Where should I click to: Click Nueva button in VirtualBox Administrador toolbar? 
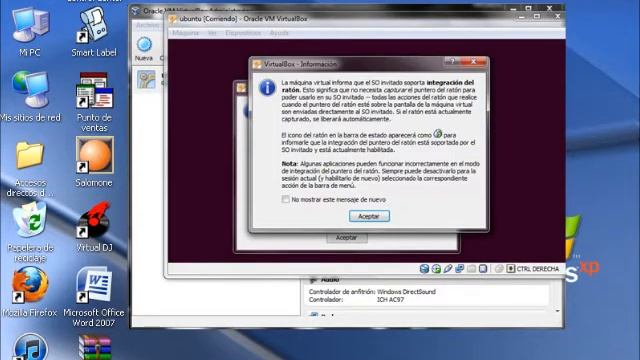pos(144,49)
